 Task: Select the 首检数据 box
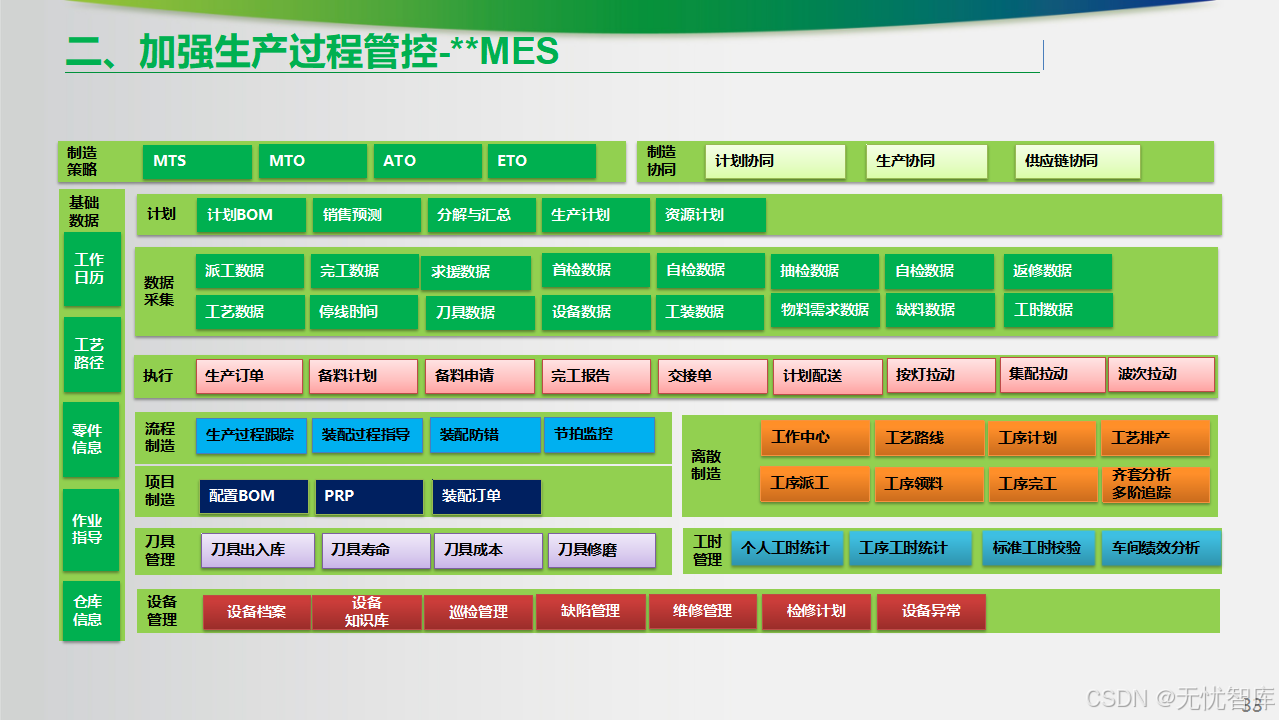(596, 270)
